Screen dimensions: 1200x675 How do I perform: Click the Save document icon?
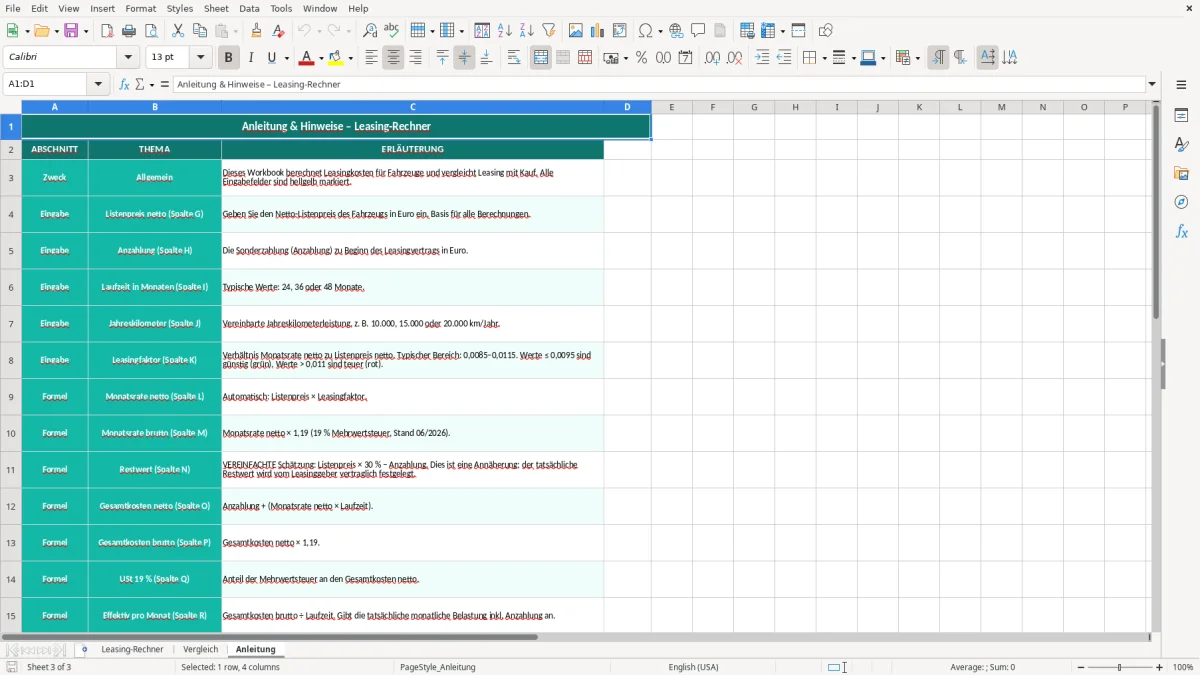pos(71,31)
